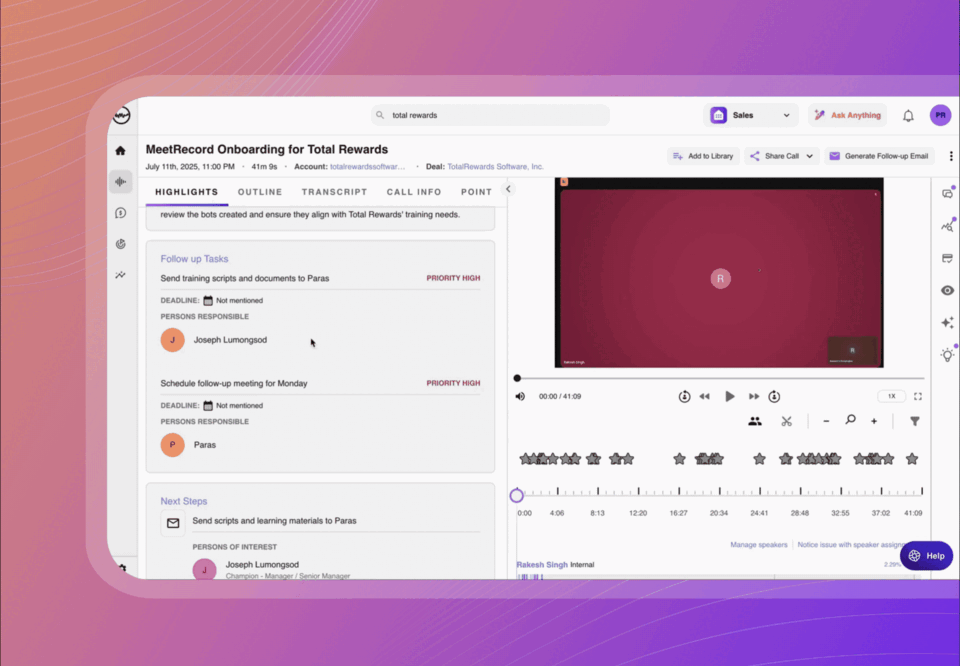960x666 pixels.
Task: Open the PR profile avatar
Action: pos(940,115)
